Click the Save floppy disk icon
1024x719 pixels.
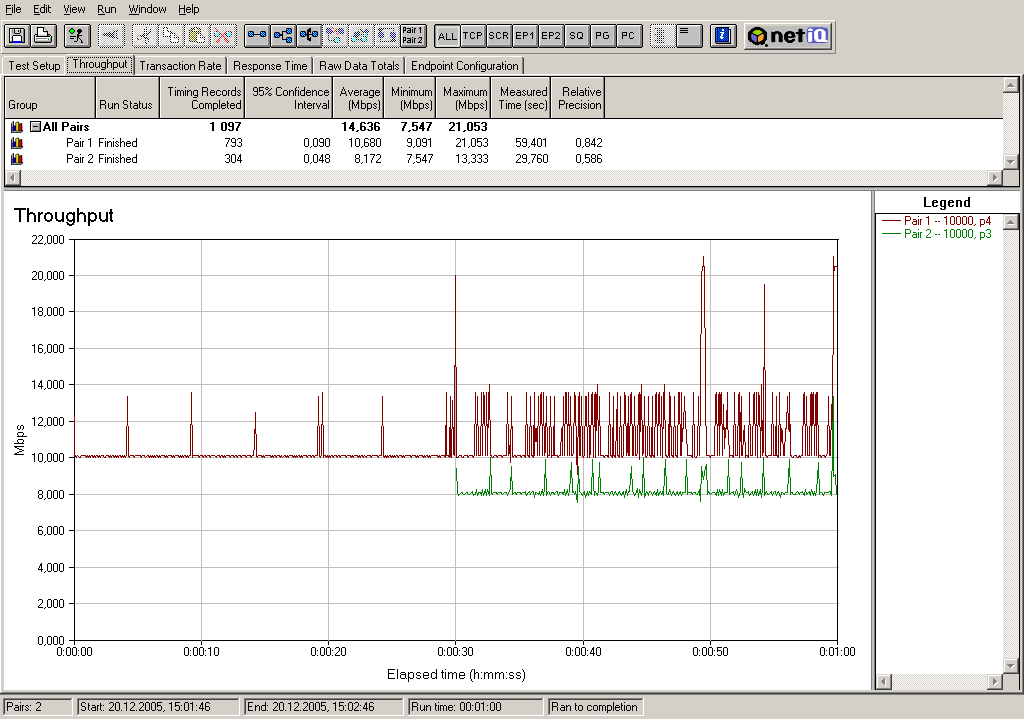click(17, 36)
